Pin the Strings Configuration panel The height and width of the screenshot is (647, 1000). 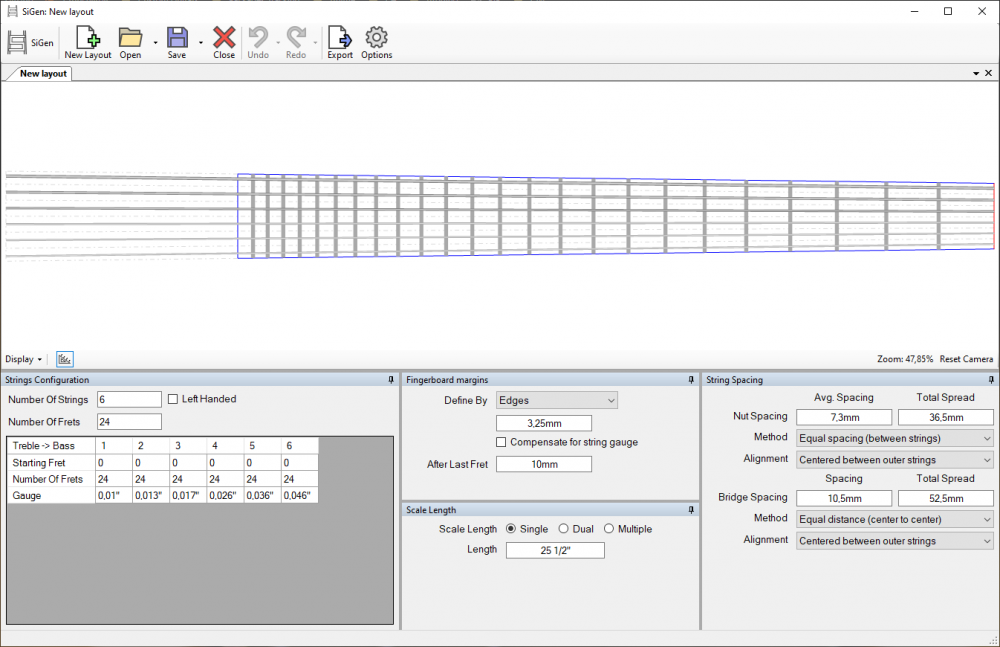click(390, 380)
